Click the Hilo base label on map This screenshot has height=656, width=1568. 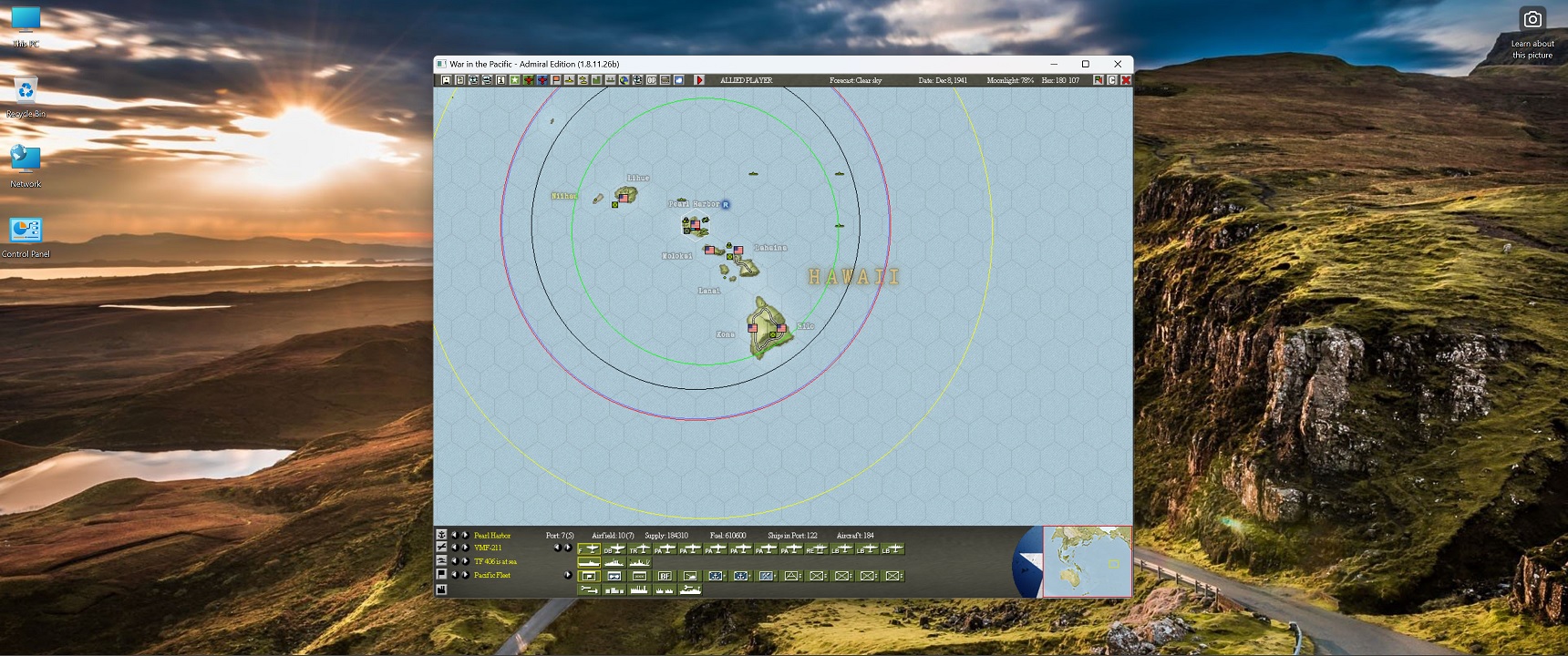[x=805, y=326]
